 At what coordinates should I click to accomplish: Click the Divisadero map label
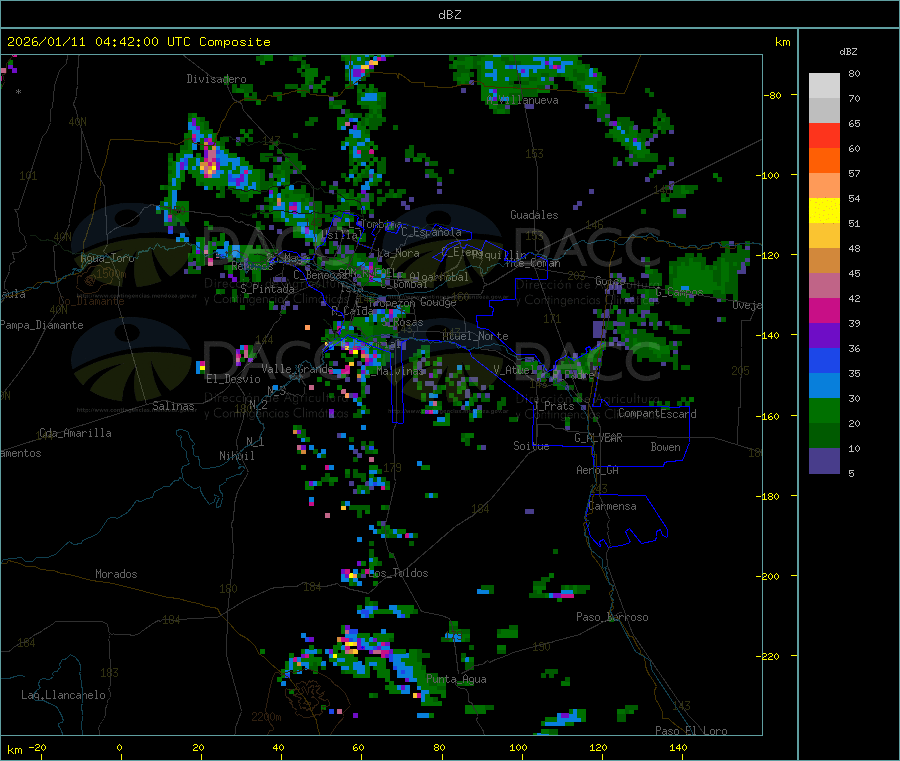(216, 79)
